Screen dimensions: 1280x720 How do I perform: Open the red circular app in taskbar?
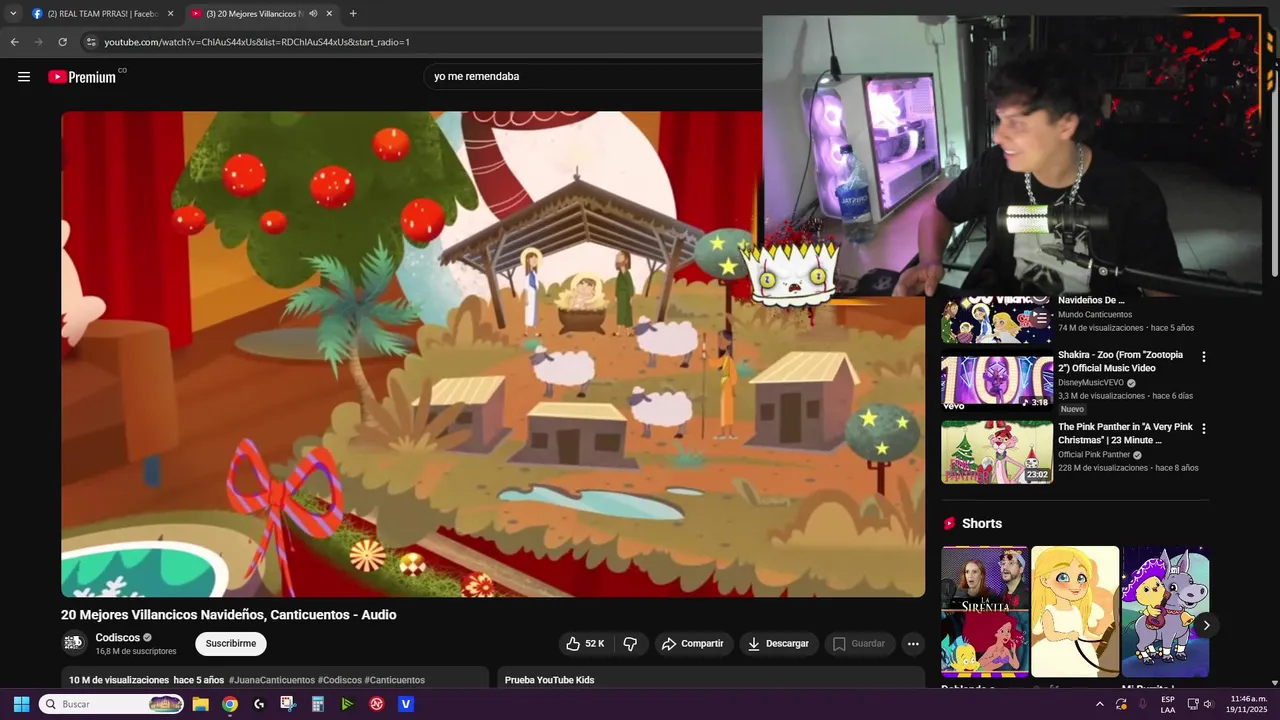tap(377, 704)
